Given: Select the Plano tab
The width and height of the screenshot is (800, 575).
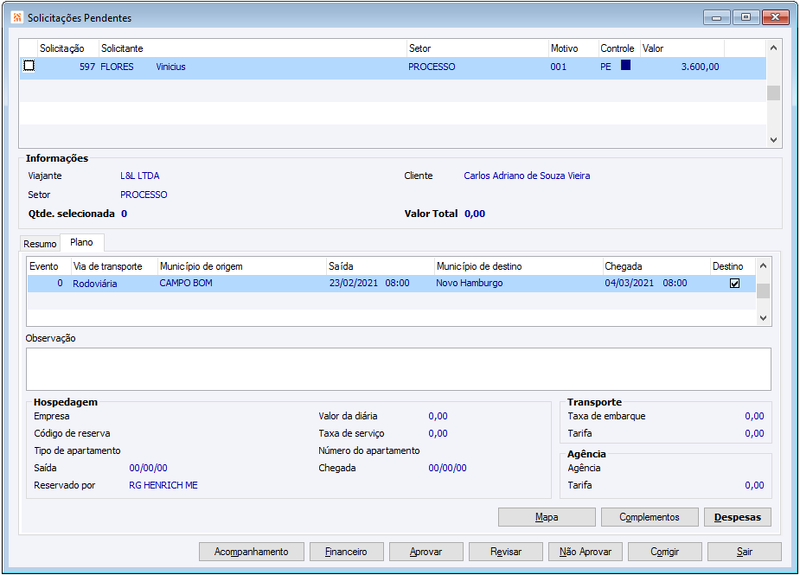Looking at the screenshot, I should pyautogui.click(x=82, y=242).
